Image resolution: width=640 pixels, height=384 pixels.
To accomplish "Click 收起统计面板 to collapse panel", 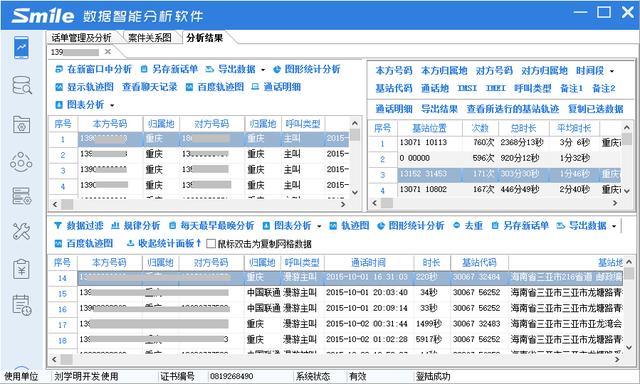I will click(164, 244).
